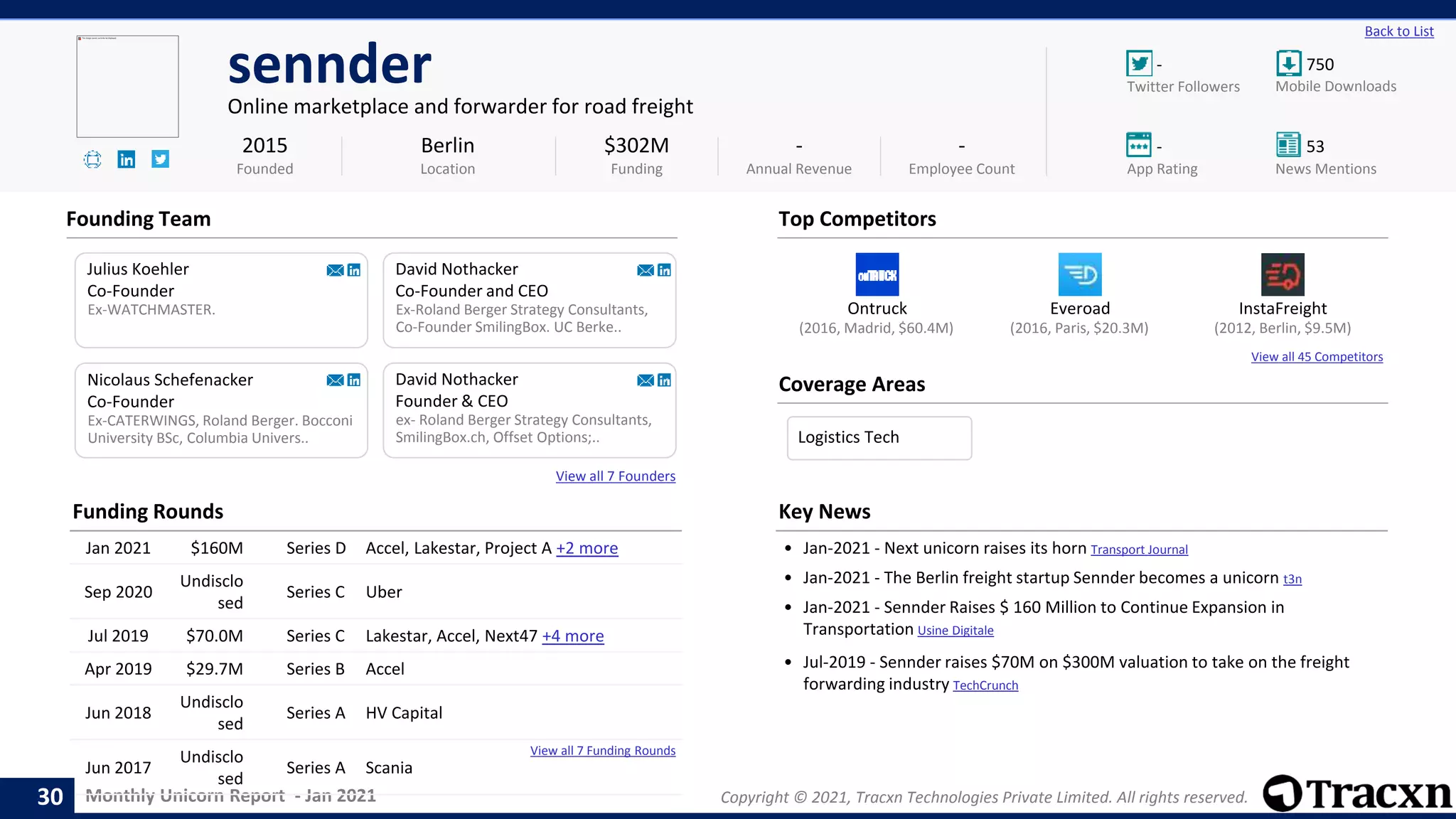
Task: Open Nicolaus Schefenacker's LinkedIn icon
Action: pos(354,380)
